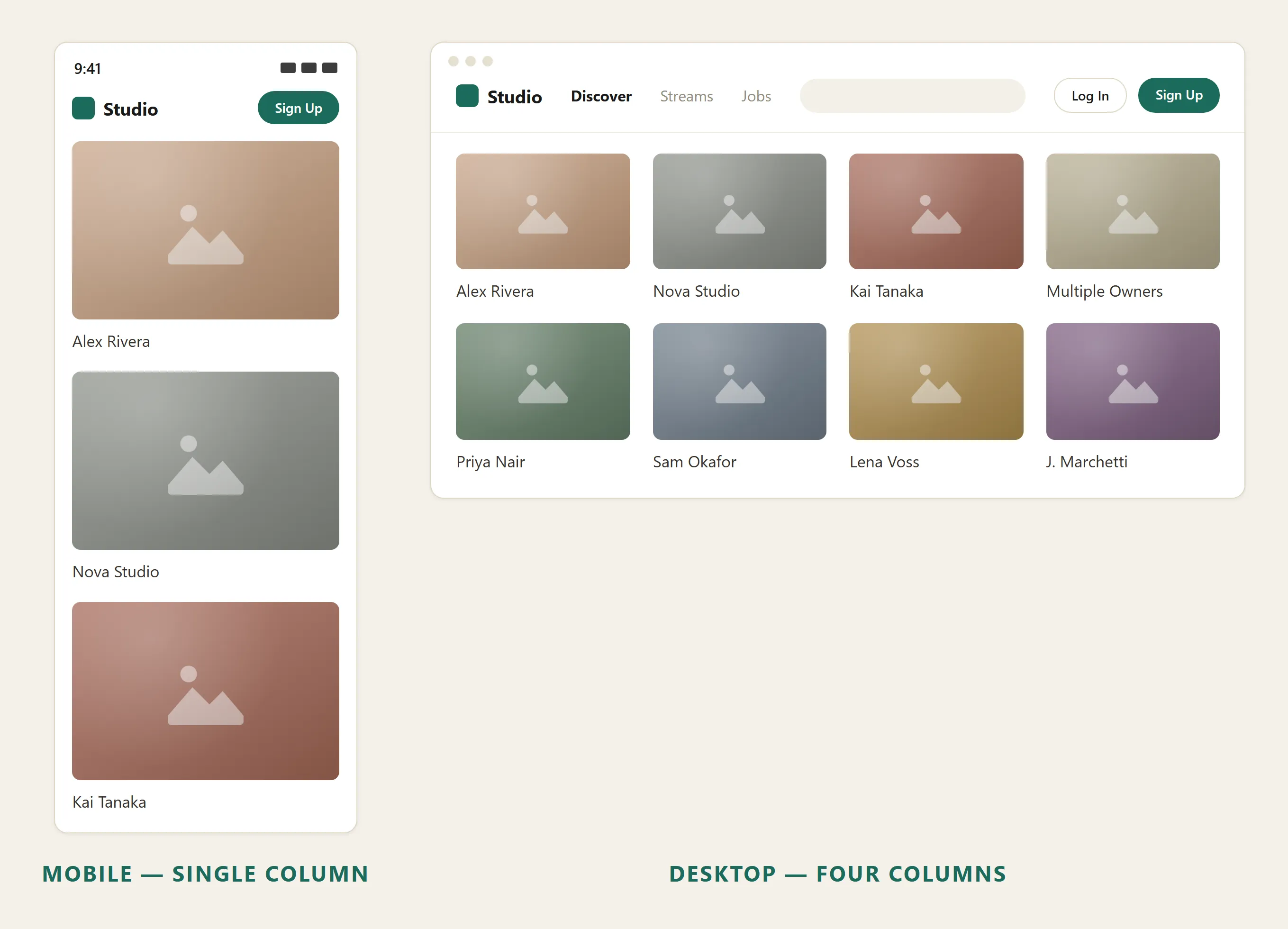Click the green Studio logo icon in desktop header
The height and width of the screenshot is (929, 1288).
467,96
